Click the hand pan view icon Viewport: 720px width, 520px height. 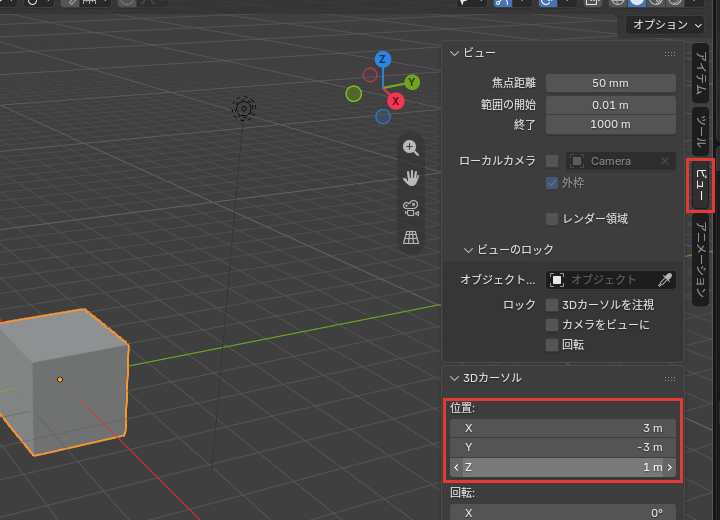tap(411, 178)
